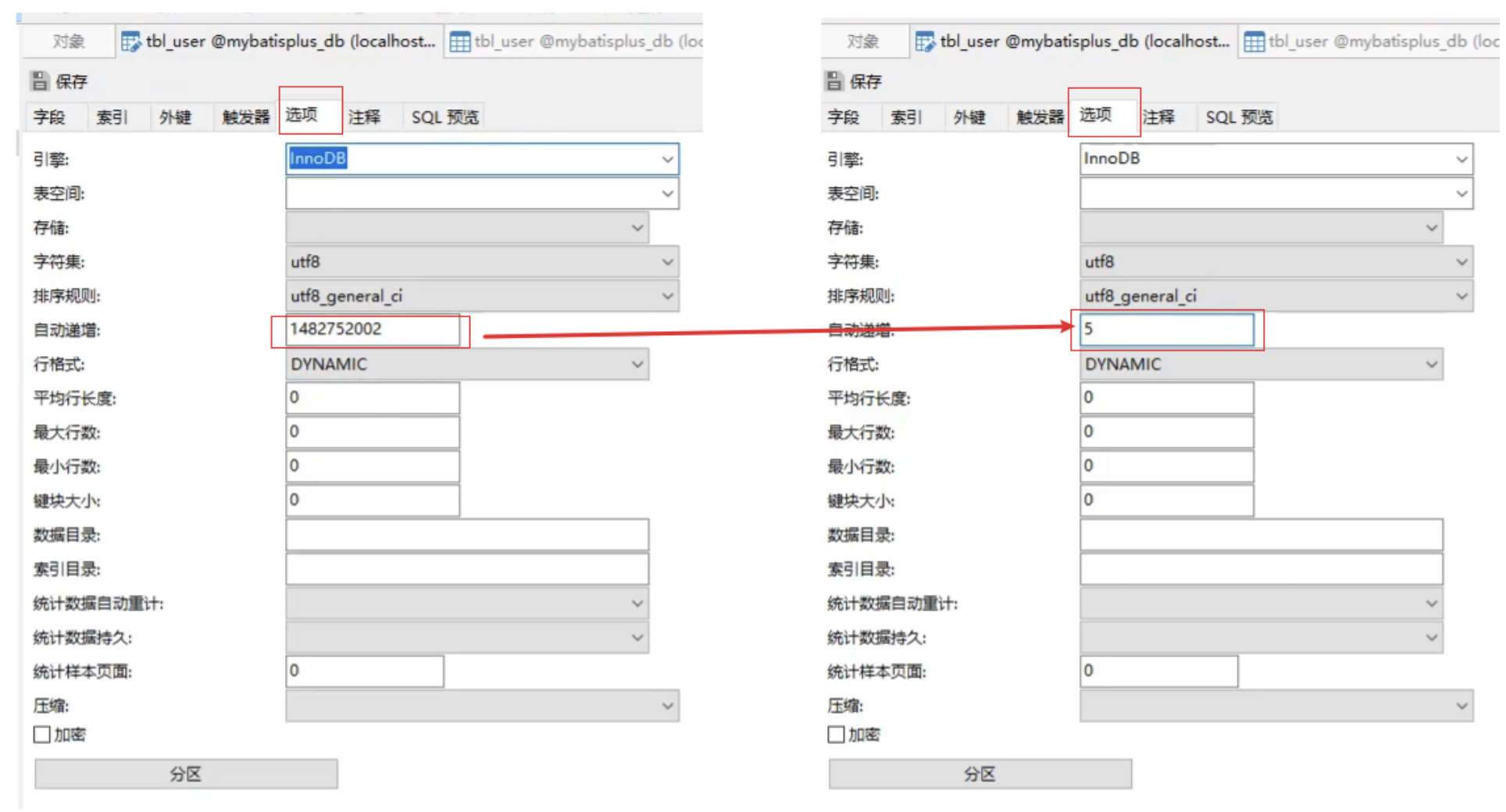Click 数据目录 field in left panel
Image resolution: width=1506 pixels, height=812 pixels.
[x=467, y=535]
